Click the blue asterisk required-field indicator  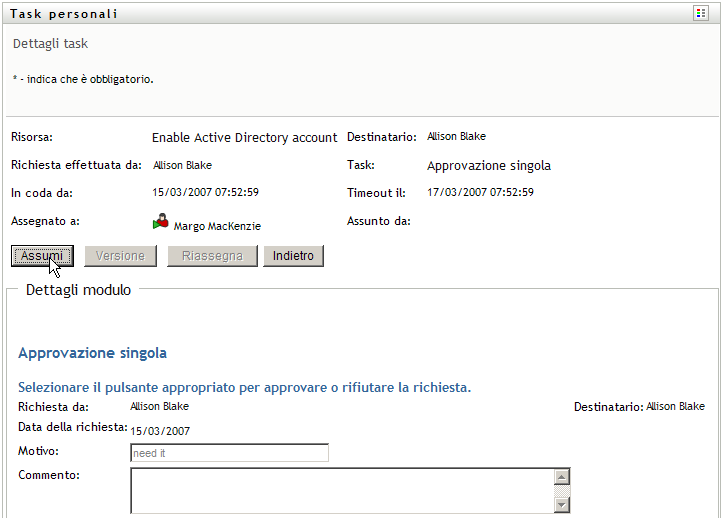(15, 79)
